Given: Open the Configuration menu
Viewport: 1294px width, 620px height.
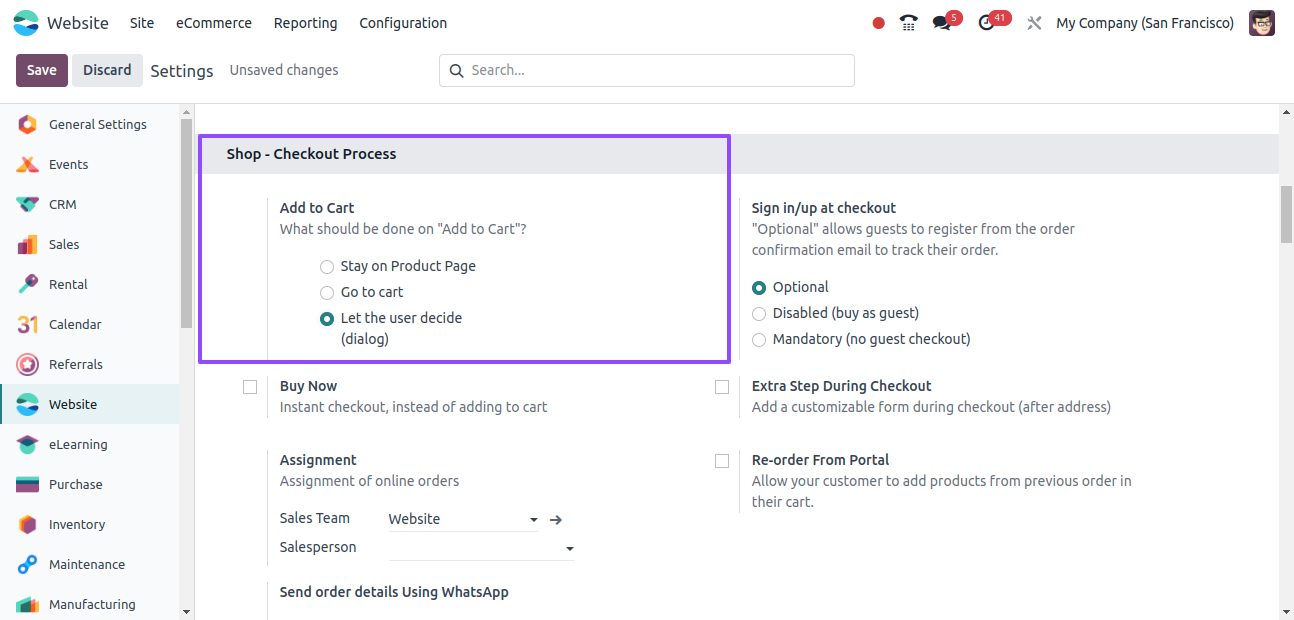Looking at the screenshot, I should pos(403,23).
